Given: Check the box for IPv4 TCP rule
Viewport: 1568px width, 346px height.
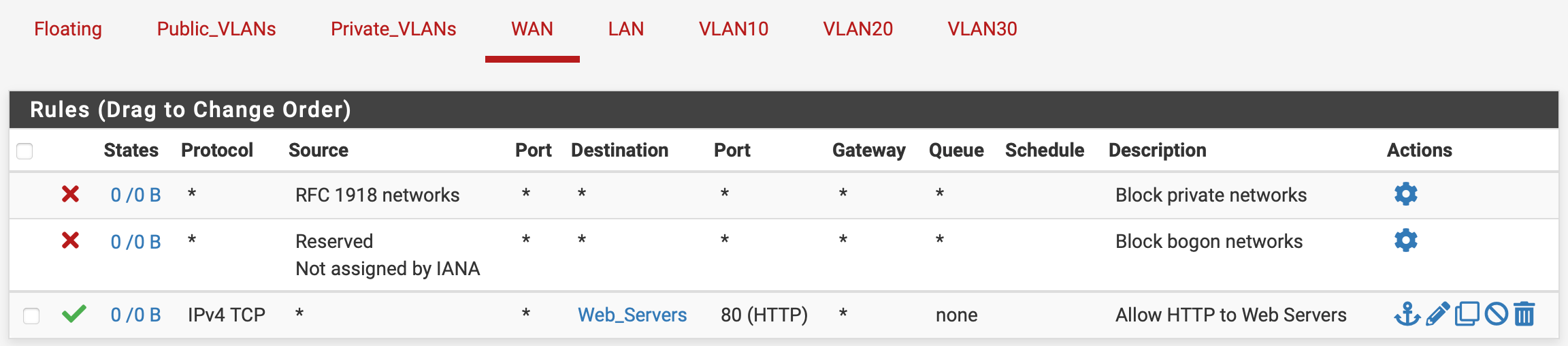Looking at the screenshot, I should click(31, 315).
